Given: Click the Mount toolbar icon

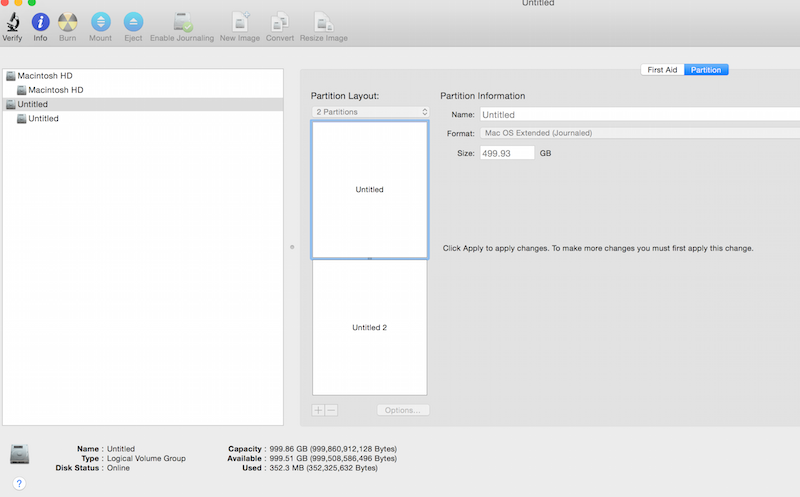Looking at the screenshot, I should 101,22.
